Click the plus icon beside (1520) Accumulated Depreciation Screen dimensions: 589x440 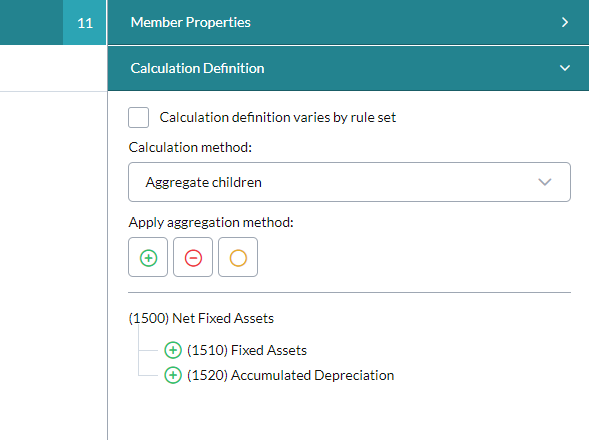[173, 375]
